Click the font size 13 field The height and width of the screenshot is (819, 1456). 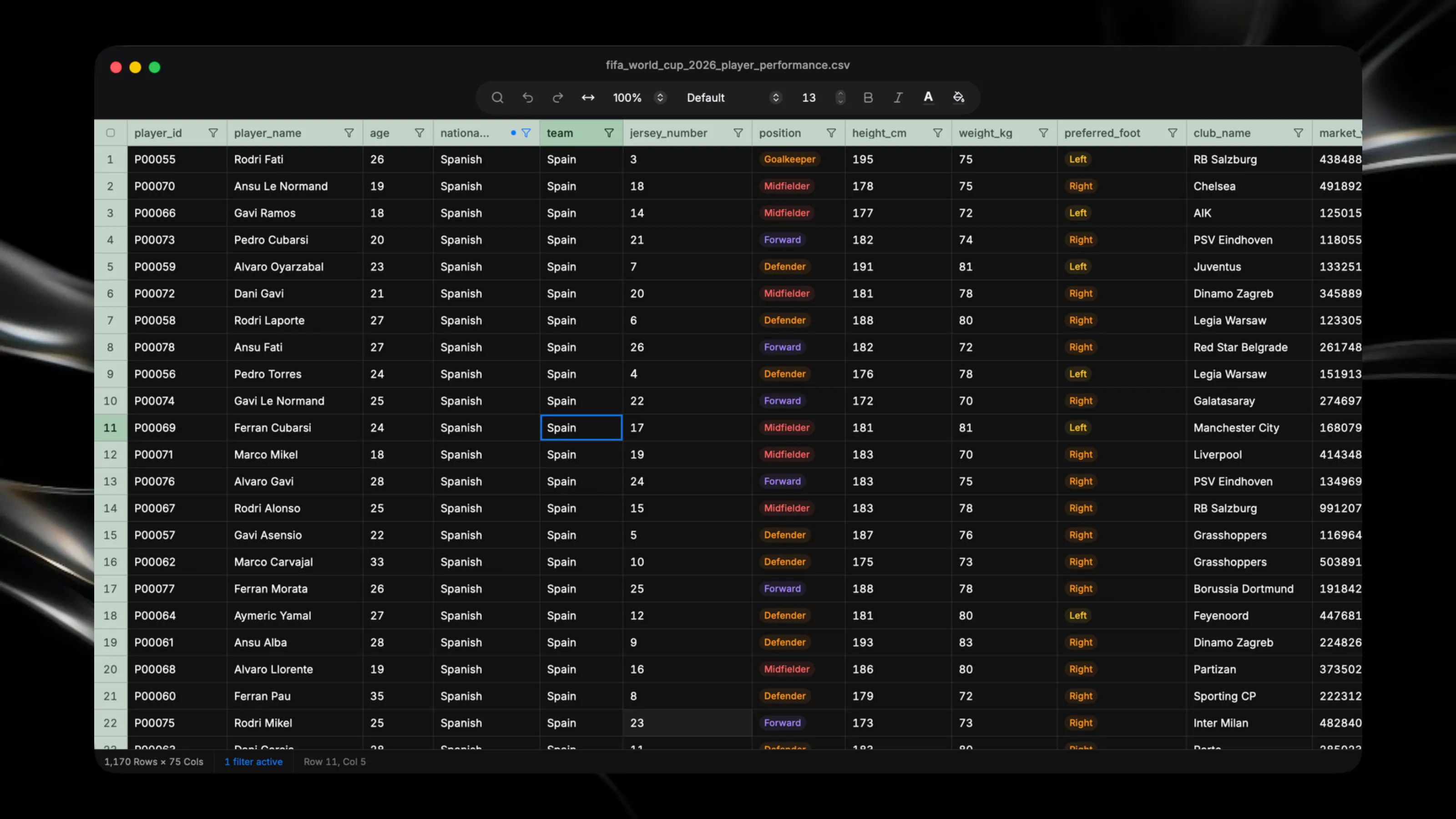pyautogui.click(x=809, y=98)
